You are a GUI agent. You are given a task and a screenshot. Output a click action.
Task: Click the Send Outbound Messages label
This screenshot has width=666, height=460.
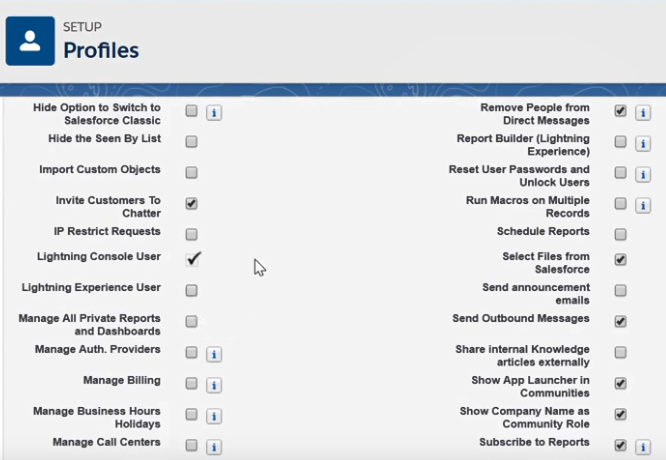pos(521,319)
